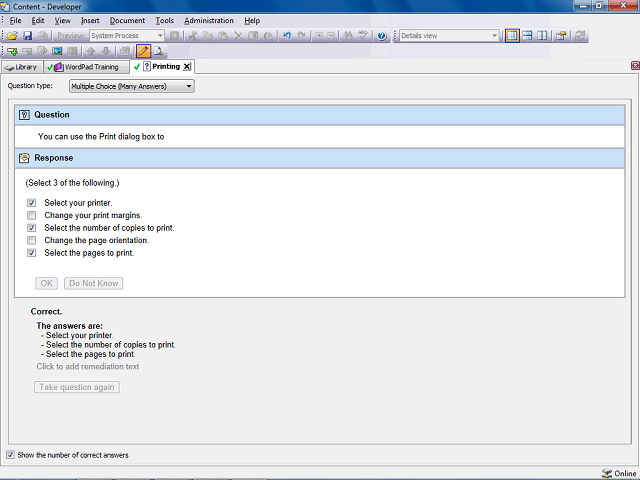
Task: Click the Print toolbar icon beside Save
Action: [x=42, y=36]
